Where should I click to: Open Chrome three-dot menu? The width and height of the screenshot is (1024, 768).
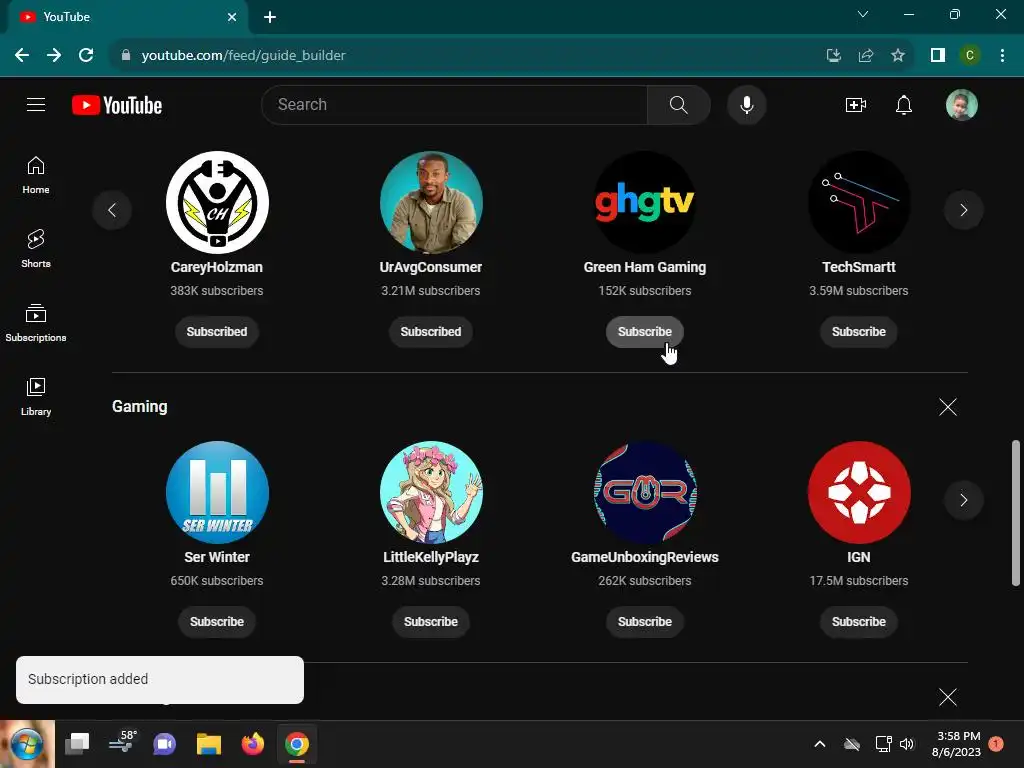click(1002, 55)
